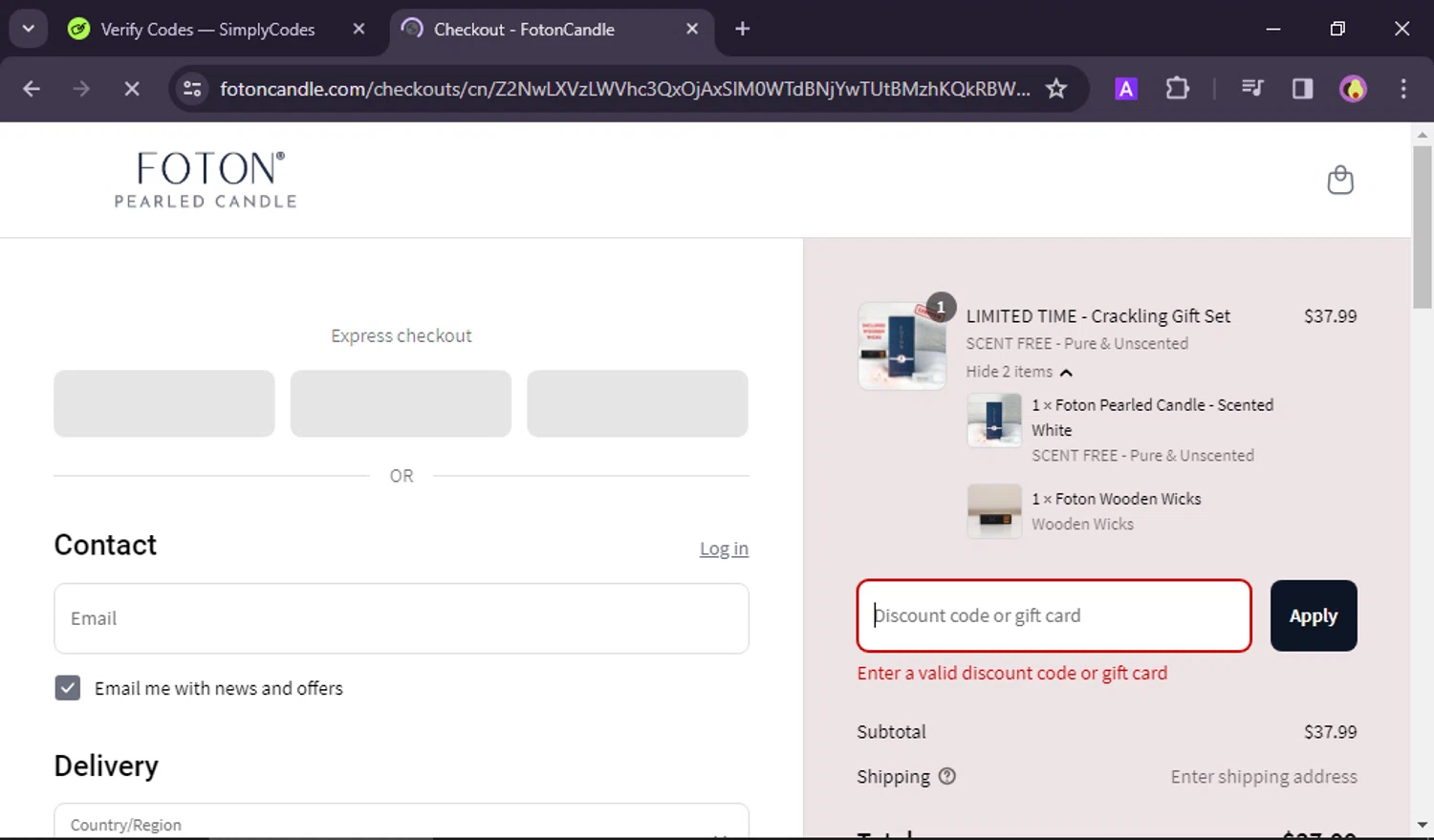Apply the discount code
The height and width of the screenshot is (840, 1434).
[x=1314, y=615]
